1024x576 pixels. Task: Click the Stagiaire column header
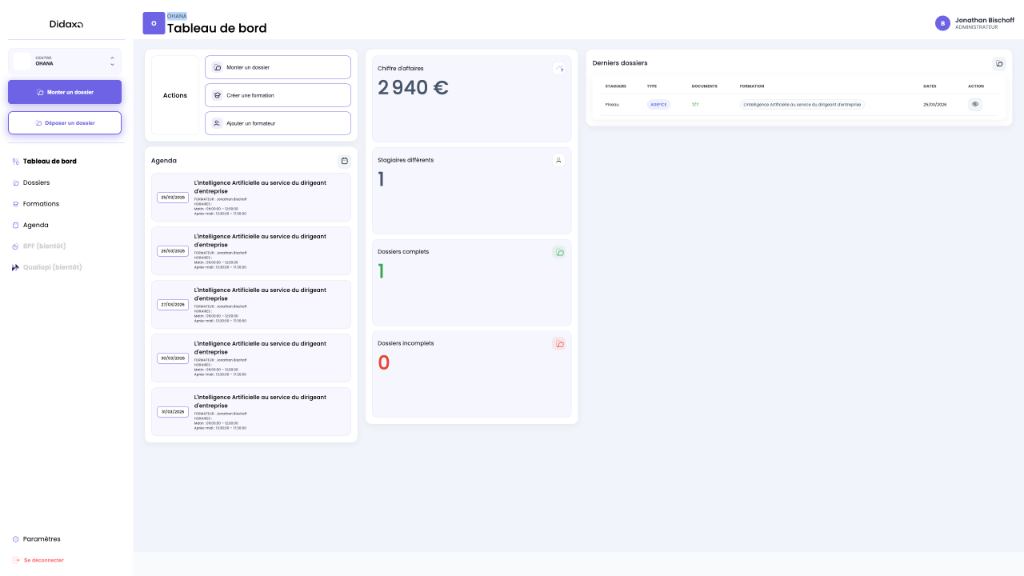click(x=616, y=86)
